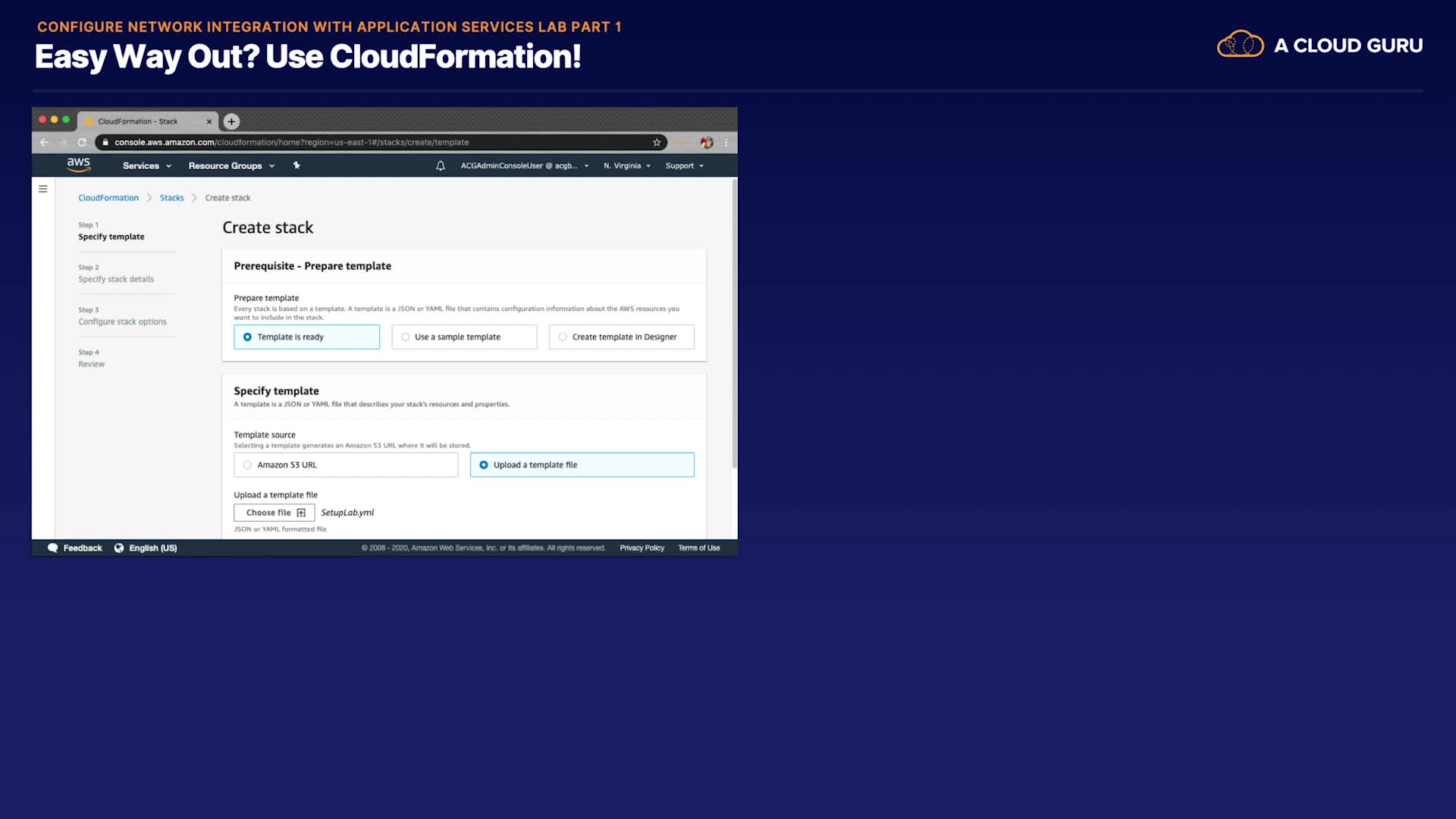Open N. Virginia region selector
This screenshot has width=1456, height=819.
[x=627, y=165]
